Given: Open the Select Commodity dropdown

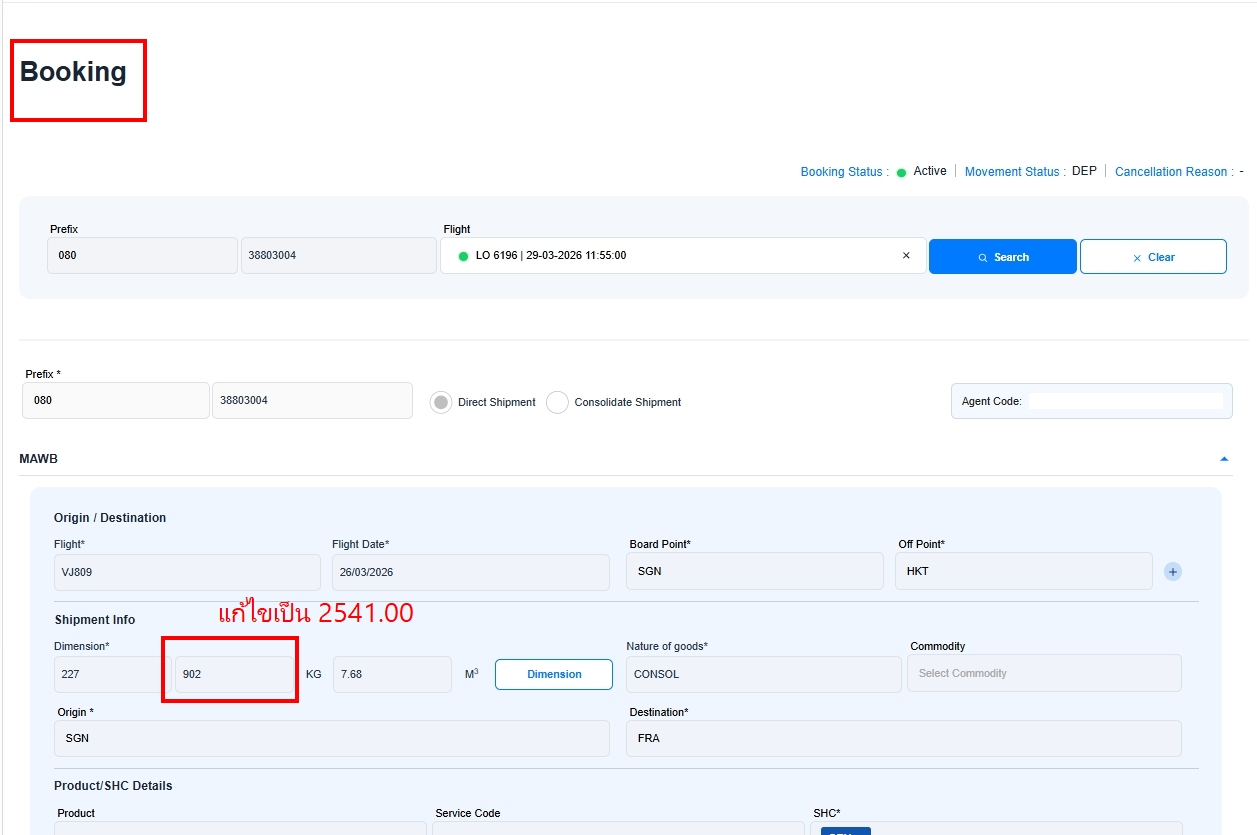Looking at the screenshot, I should coord(1043,673).
